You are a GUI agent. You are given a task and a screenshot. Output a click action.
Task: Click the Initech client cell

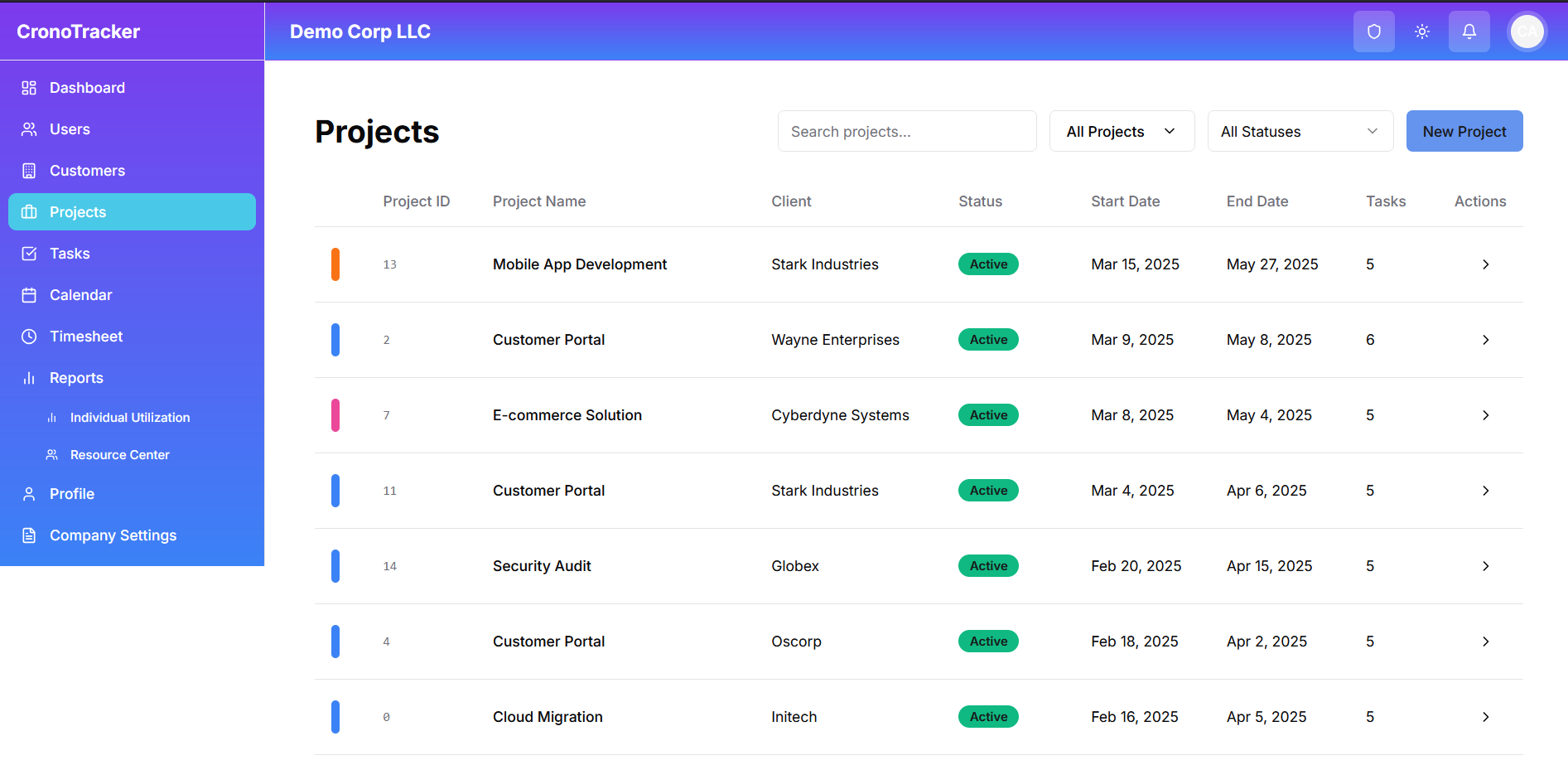(794, 717)
